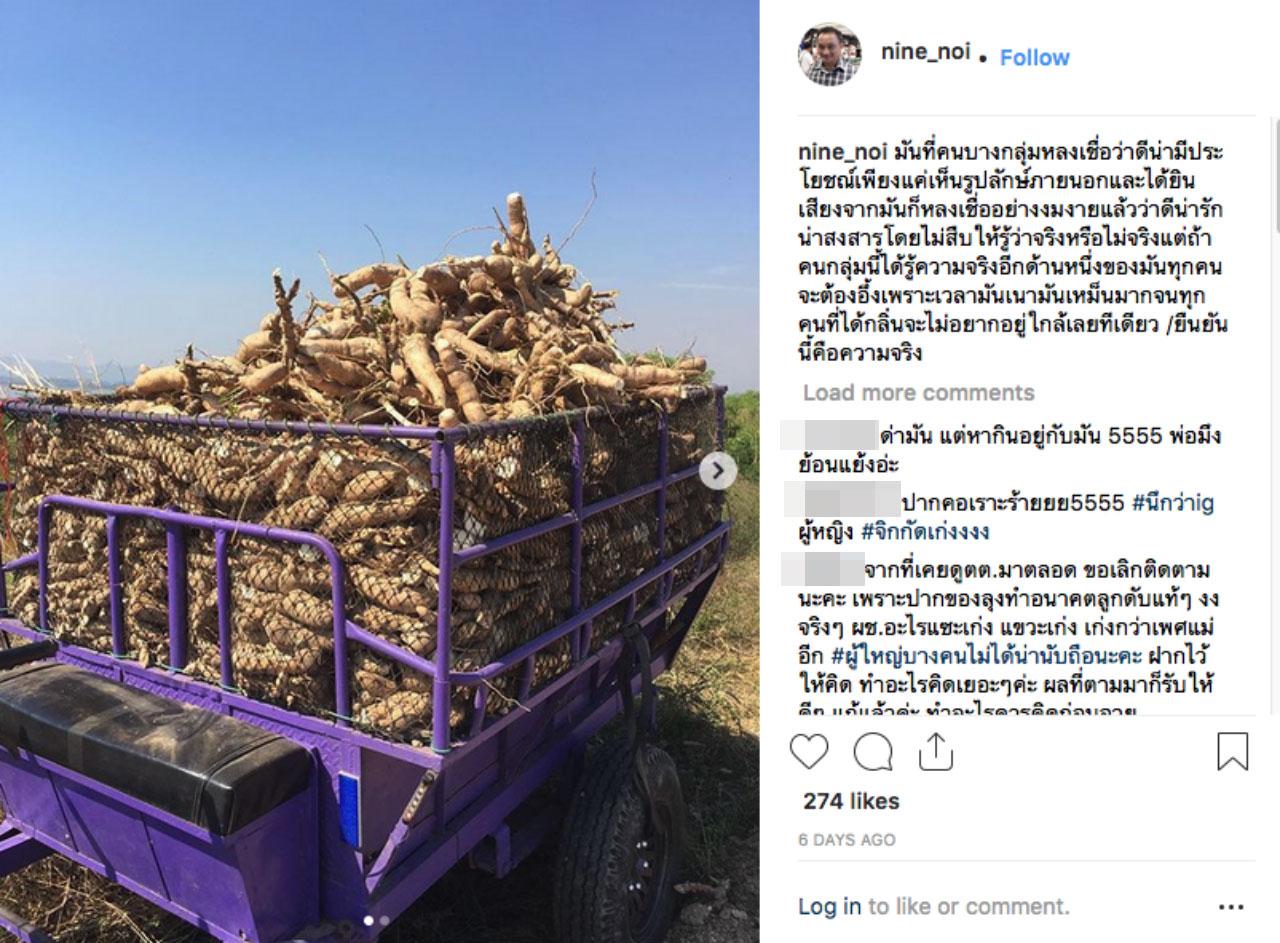The image size is (1280, 943).
Task: Like the post with the heart icon
Action: 809,751
